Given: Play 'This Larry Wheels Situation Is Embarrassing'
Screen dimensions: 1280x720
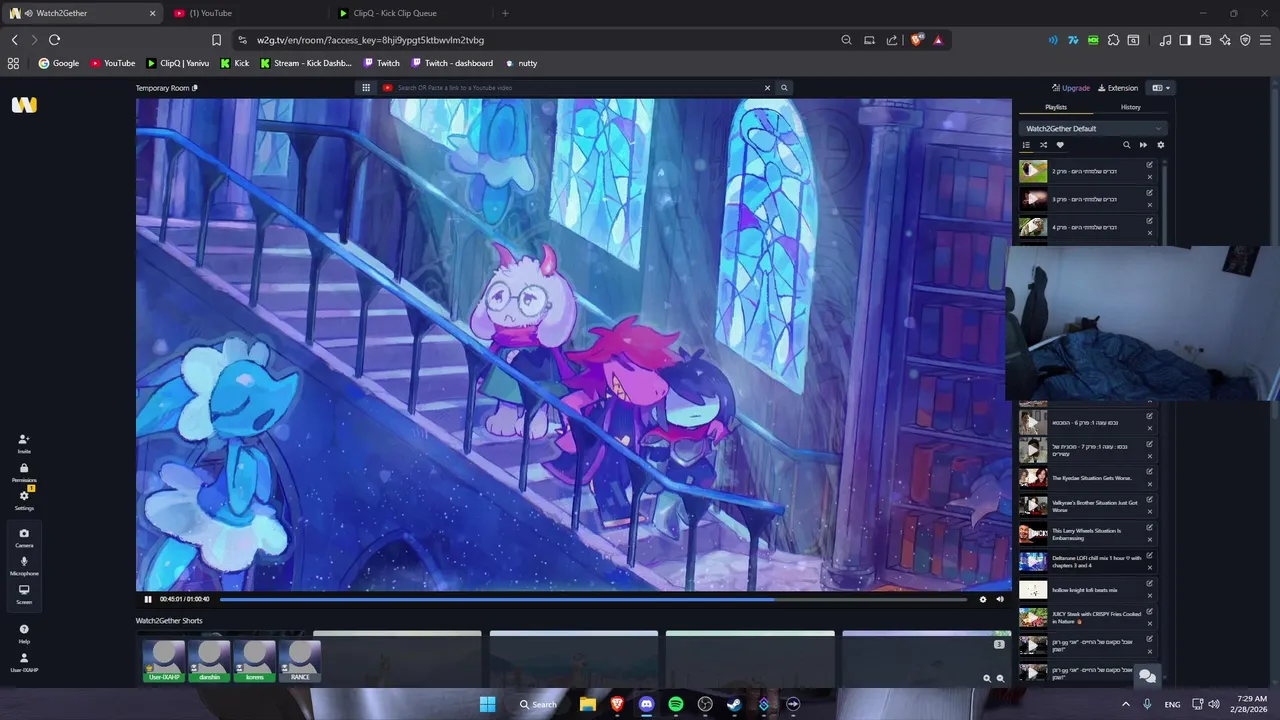Looking at the screenshot, I should [1033, 534].
